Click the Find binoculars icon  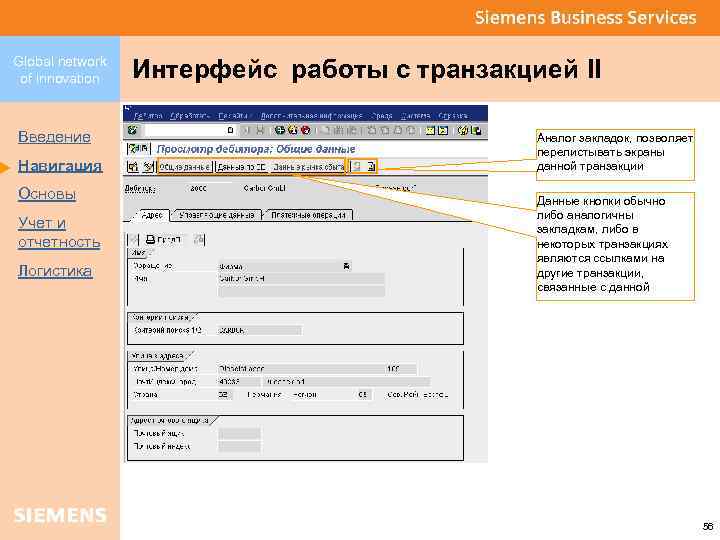[339, 130]
